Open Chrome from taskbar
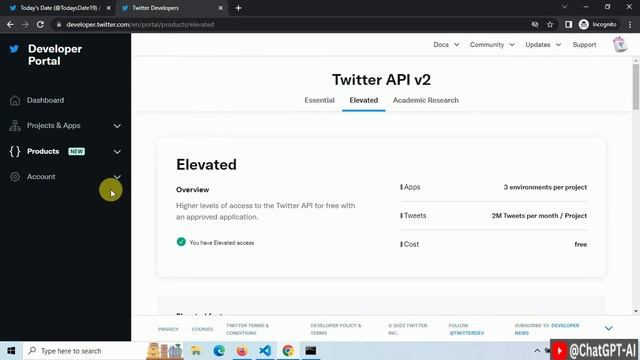Viewport: 640px width, 360px height. [x=288, y=351]
